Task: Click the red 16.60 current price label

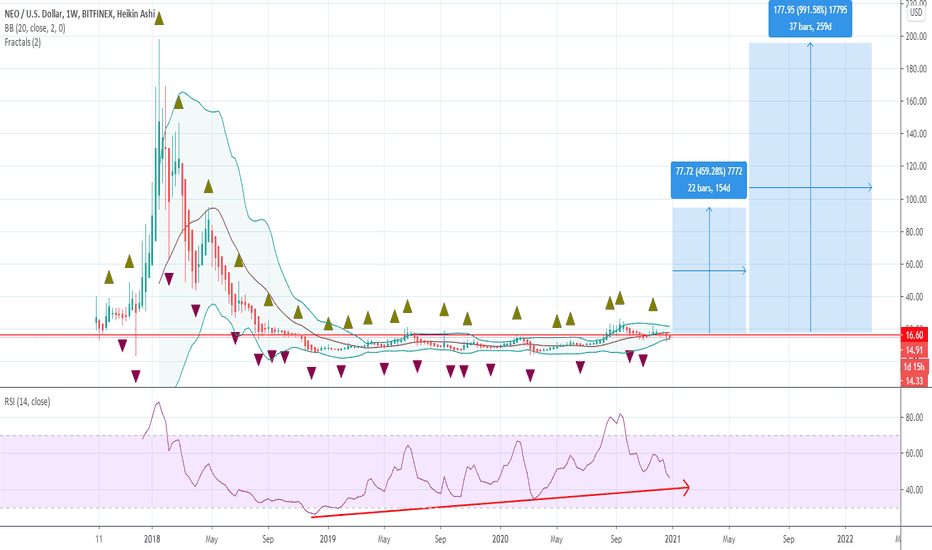Action: [914, 335]
